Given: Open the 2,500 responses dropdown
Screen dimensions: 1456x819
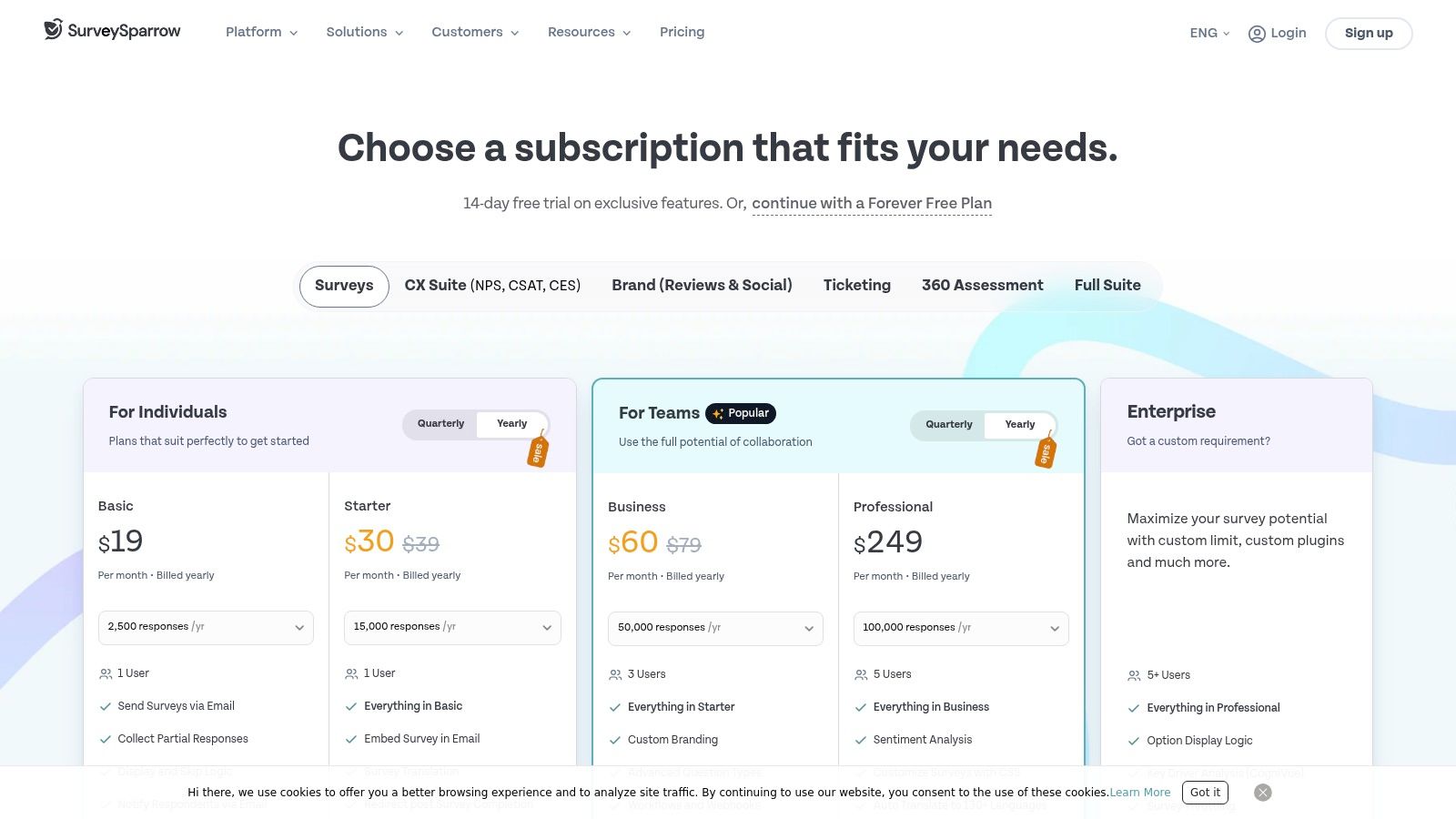Looking at the screenshot, I should pos(206,628).
